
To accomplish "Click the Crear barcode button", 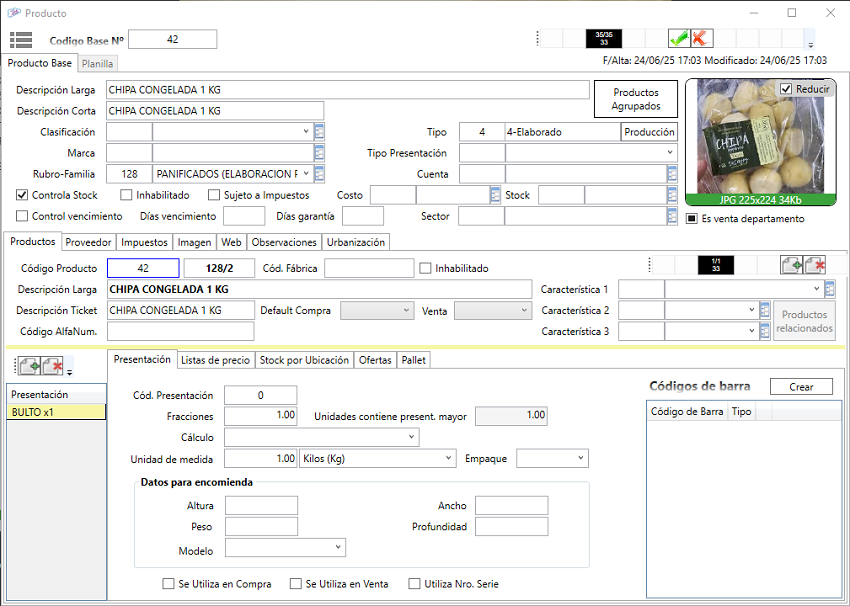I will 801,387.
